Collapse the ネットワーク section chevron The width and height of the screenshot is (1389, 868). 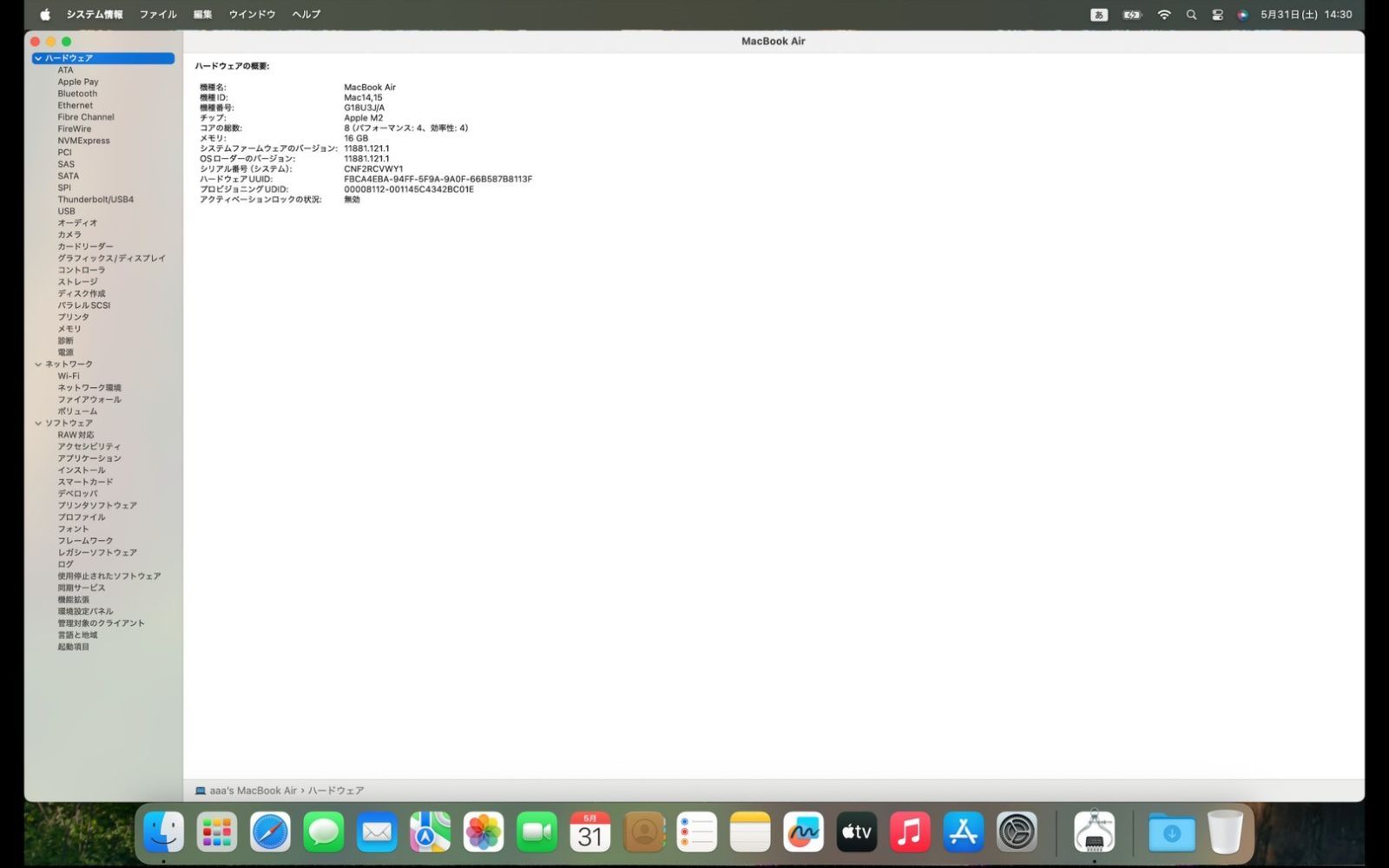pos(38,365)
